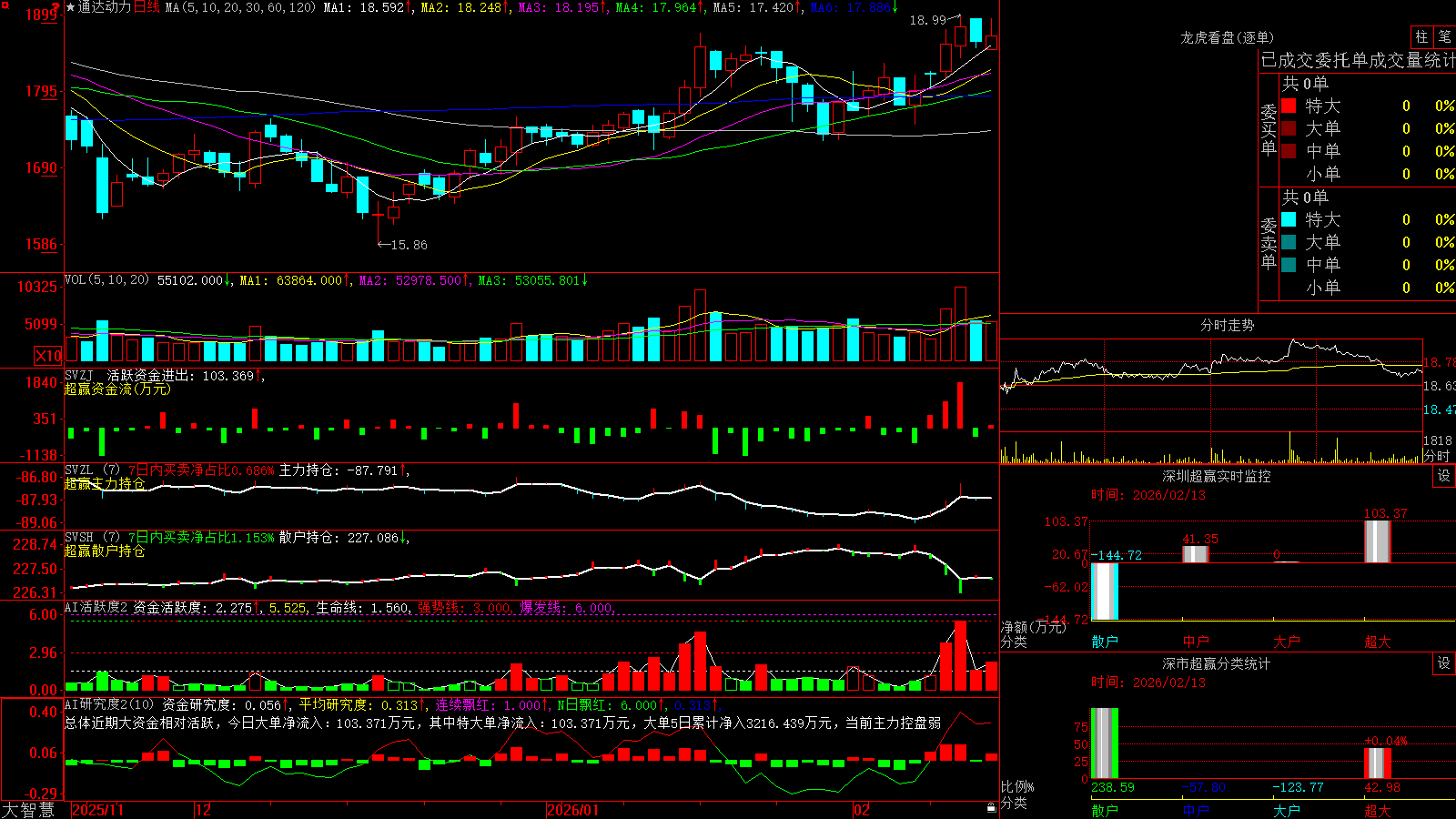
Task: Click the dark red 大单 buy-order swatch
Action: (x=1289, y=128)
